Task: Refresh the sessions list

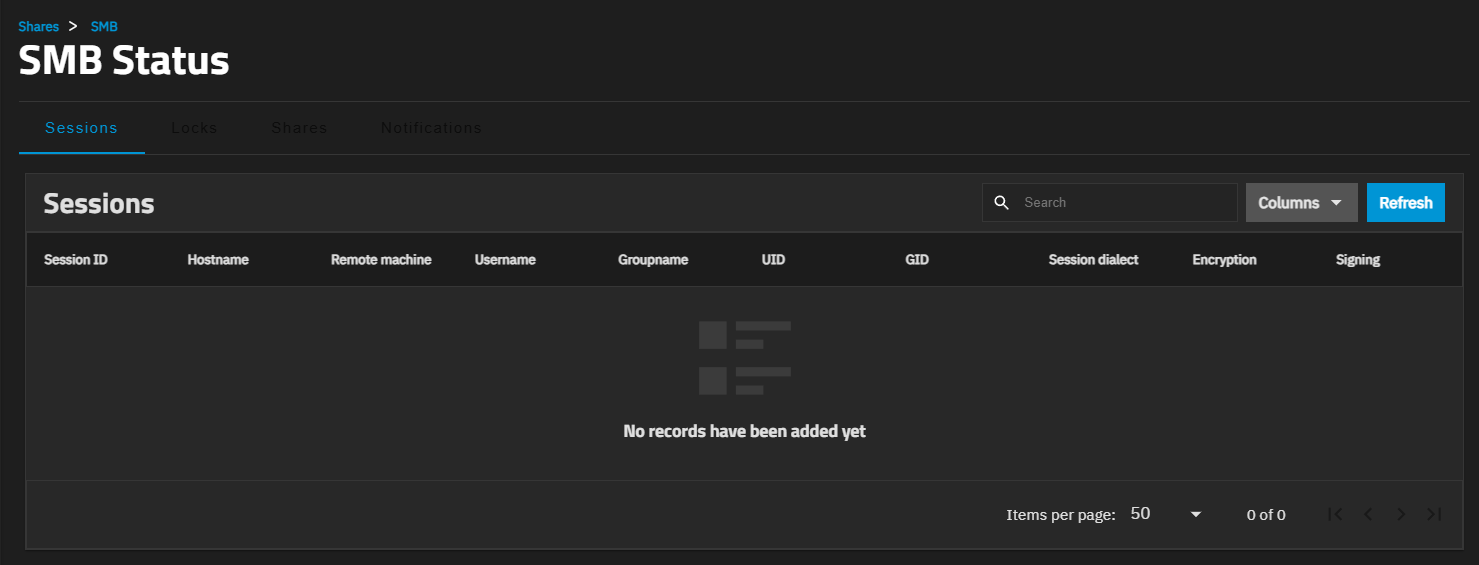Action: 1405,203
